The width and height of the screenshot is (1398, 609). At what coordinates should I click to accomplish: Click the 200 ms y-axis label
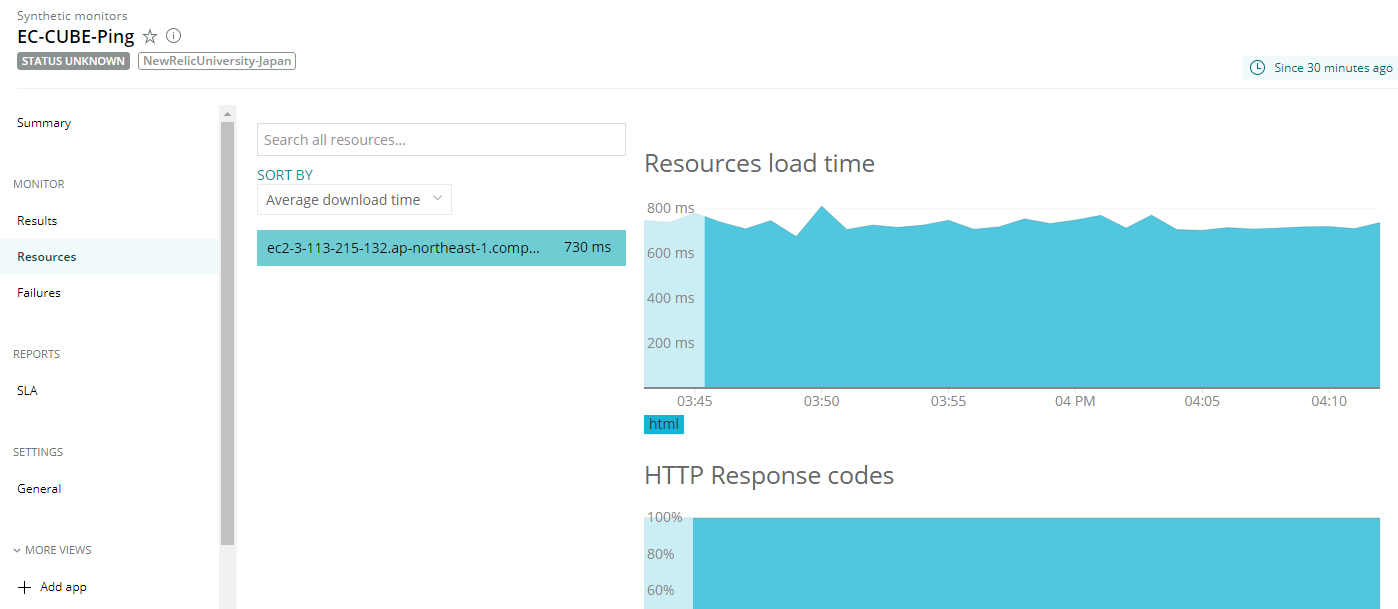(x=670, y=343)
